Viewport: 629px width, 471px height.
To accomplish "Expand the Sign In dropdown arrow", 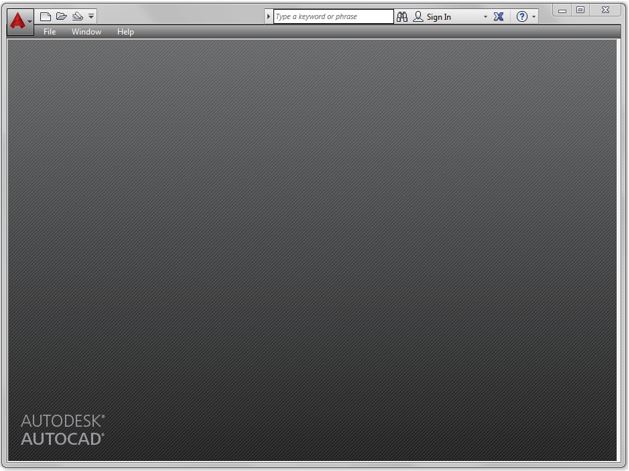I will (x=486, y=17).
